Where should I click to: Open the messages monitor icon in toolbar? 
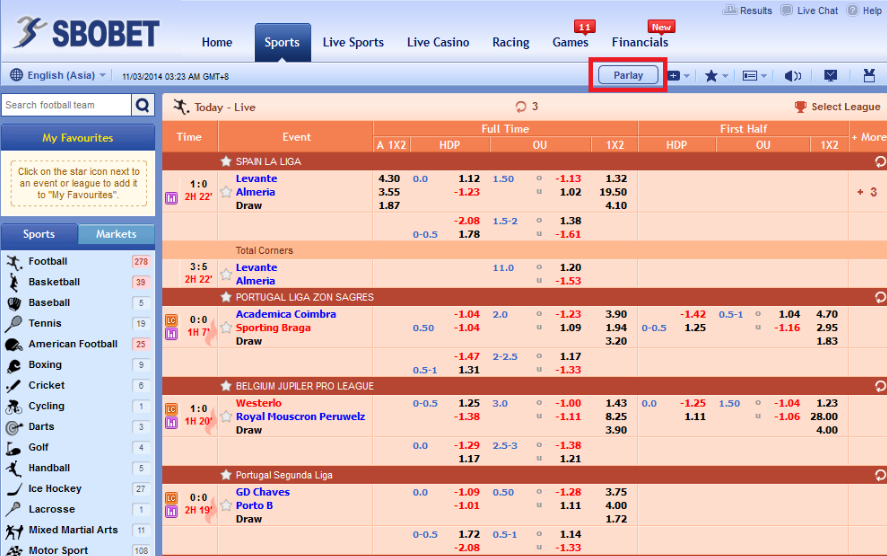tap(830, 76)
